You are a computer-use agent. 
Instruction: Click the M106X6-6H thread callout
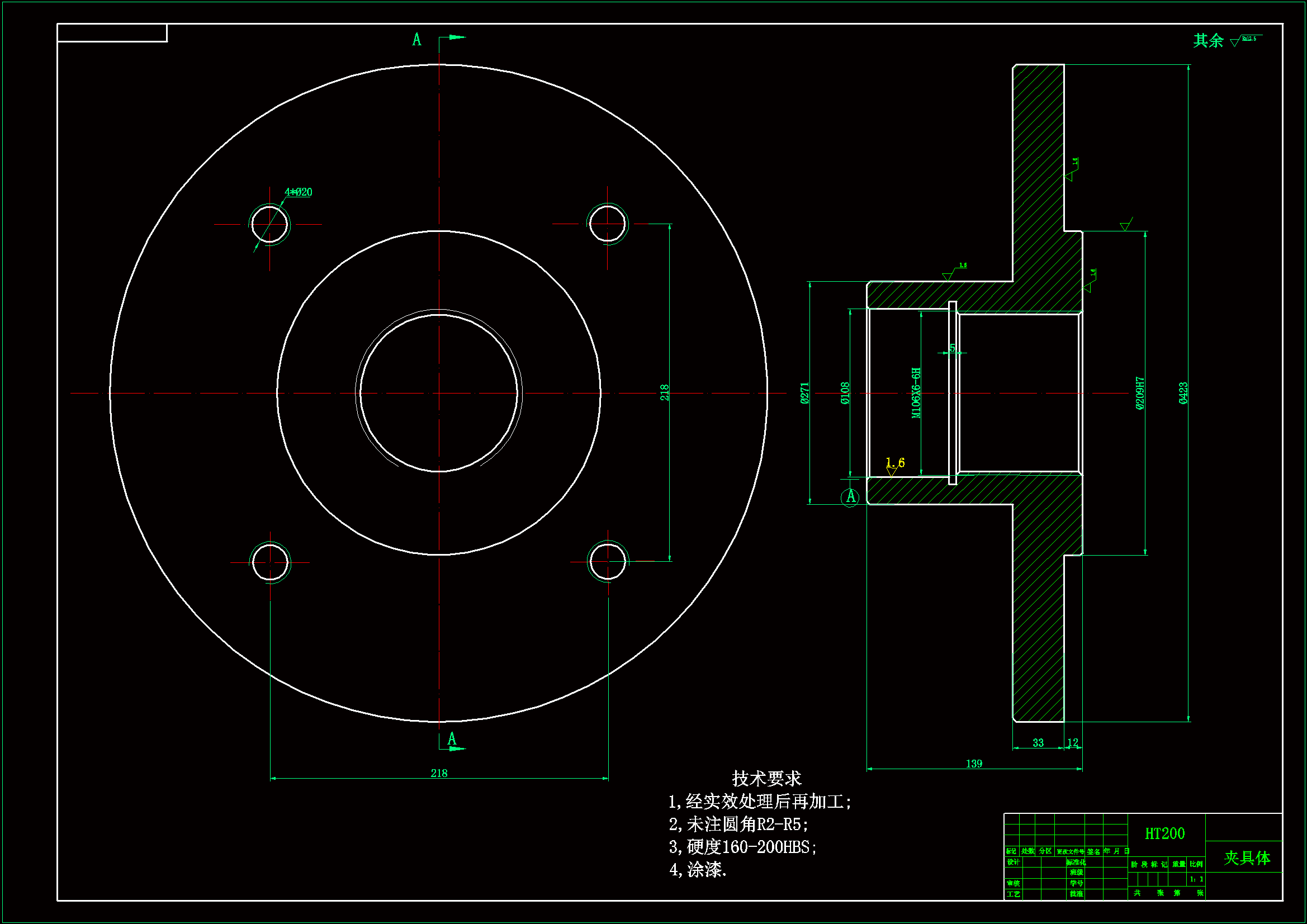(916, 394)
